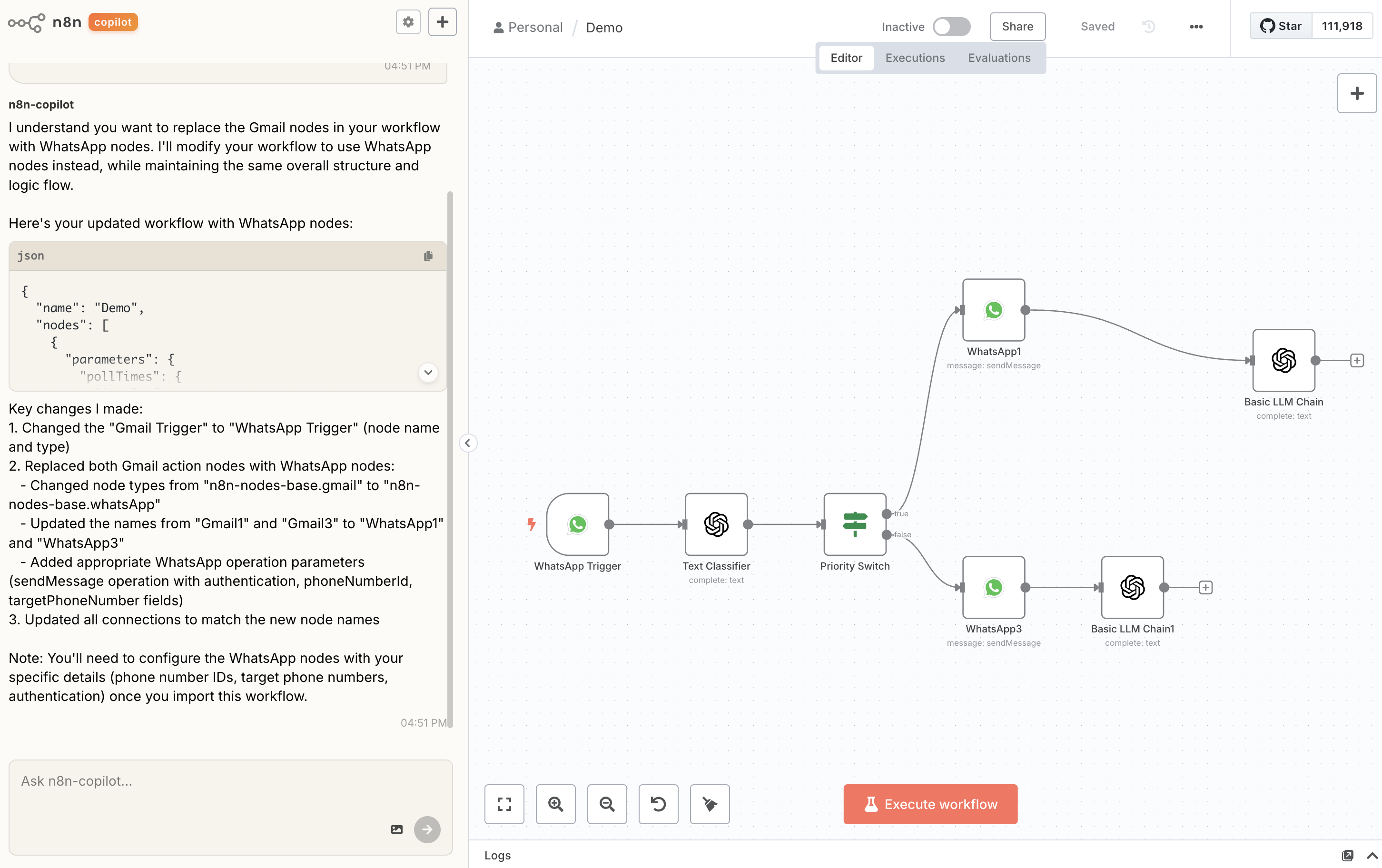The width and height of the screenshot is (1382, 868).
Task: Expand the Logs panel chevron
Action: [1372, 855]
